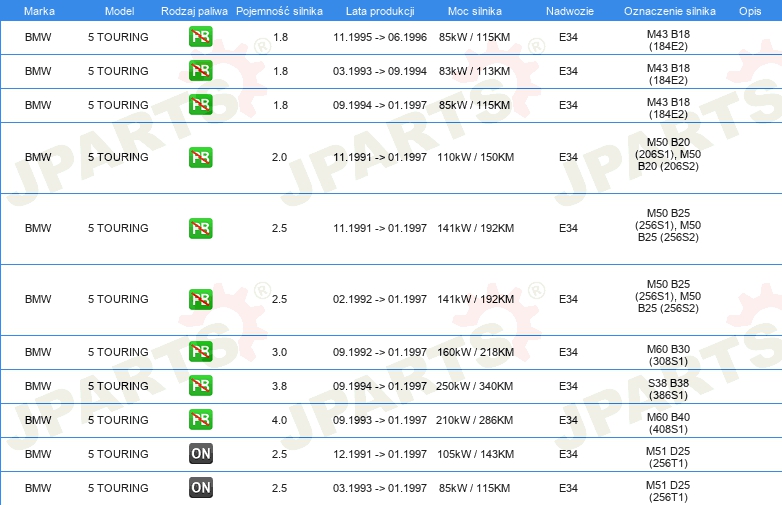This screenshot has height=505, width=782.
Task: Click the Moc silnika column header
Action: point(475,11)
